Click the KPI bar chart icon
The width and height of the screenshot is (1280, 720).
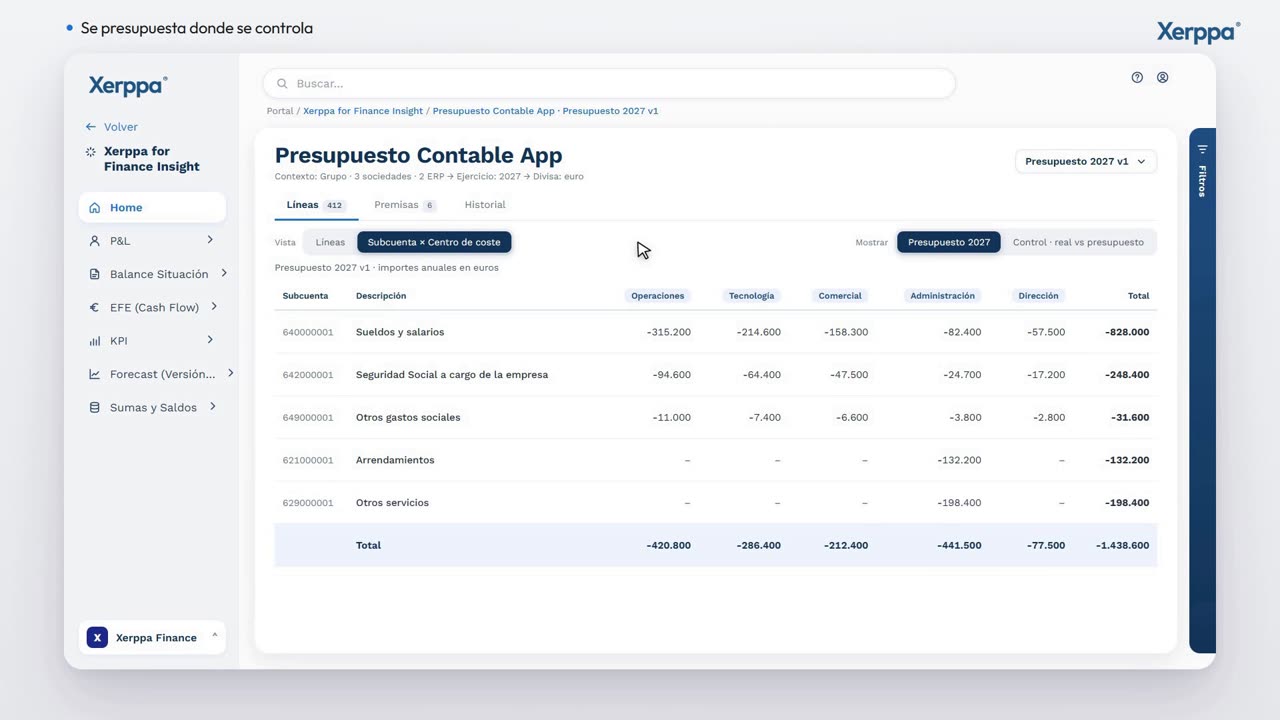coord(94,341)
